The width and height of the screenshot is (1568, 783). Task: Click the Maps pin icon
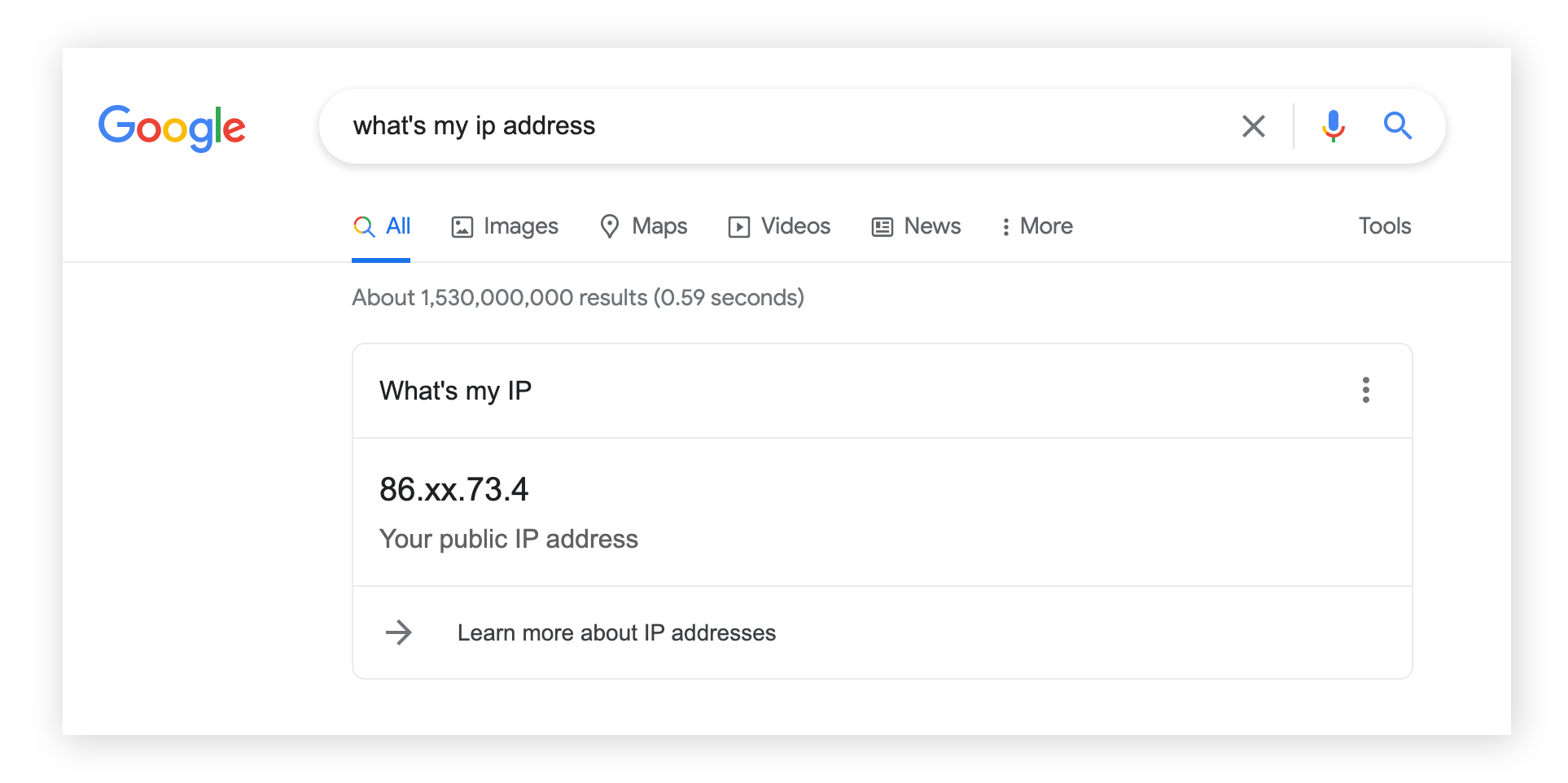pos(611,226)
